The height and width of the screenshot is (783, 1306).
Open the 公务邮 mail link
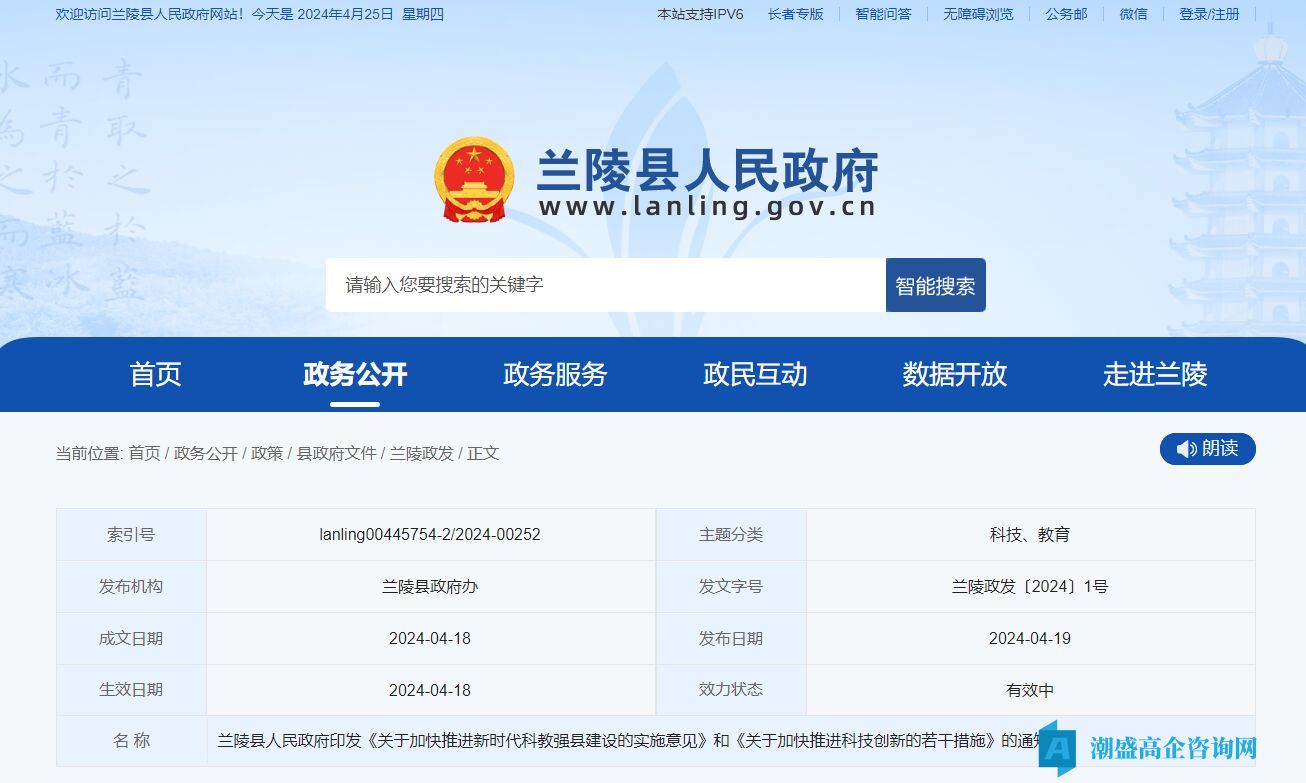tap(1066, 14)
